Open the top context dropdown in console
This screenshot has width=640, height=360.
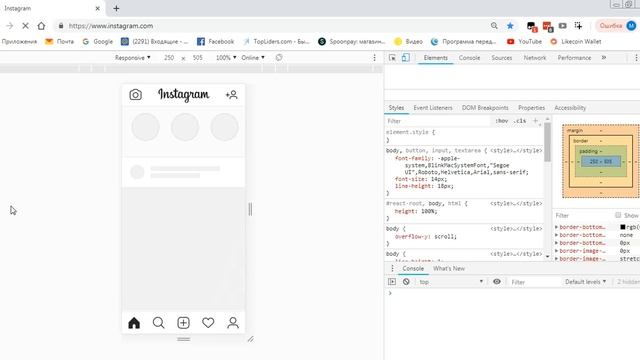tap(451, 282)
